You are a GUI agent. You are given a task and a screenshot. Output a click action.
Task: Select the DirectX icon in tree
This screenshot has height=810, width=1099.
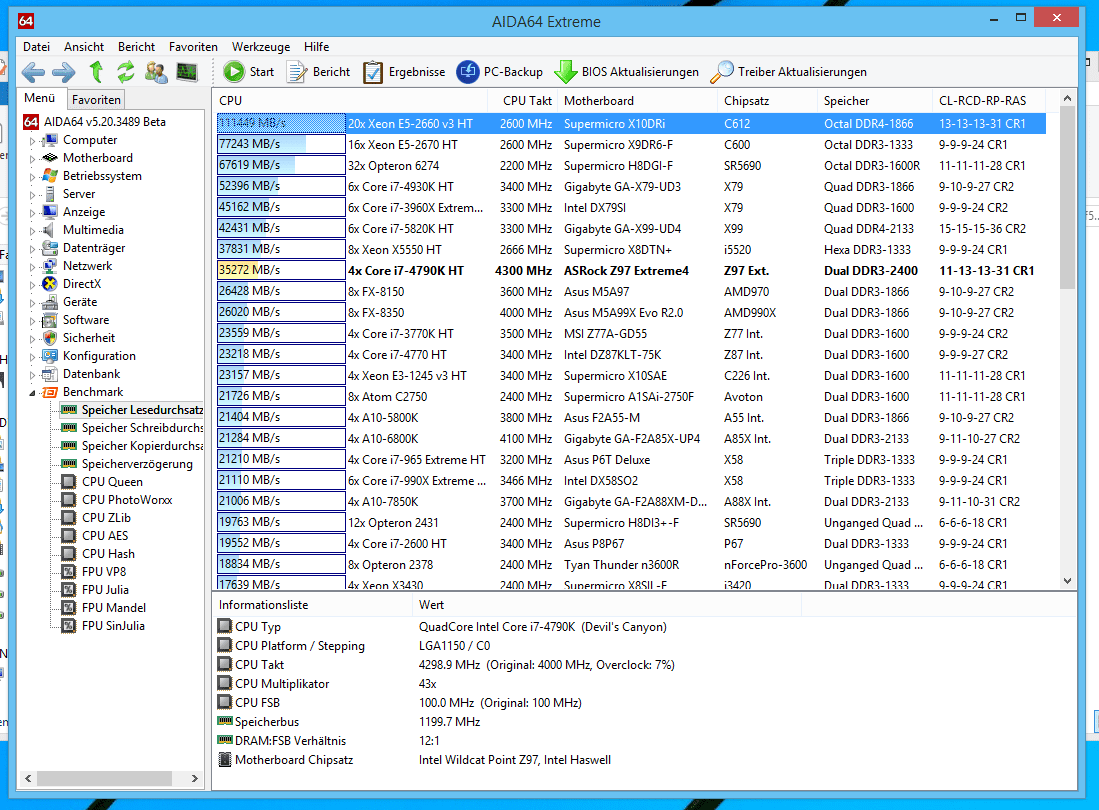[50, 284]
